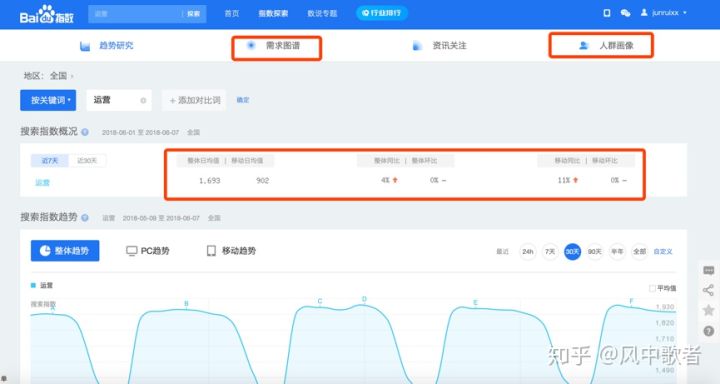Click the 1,693 overall daily average value
The width and height of the screenshot is (720, 384).
tap(209, 181)
